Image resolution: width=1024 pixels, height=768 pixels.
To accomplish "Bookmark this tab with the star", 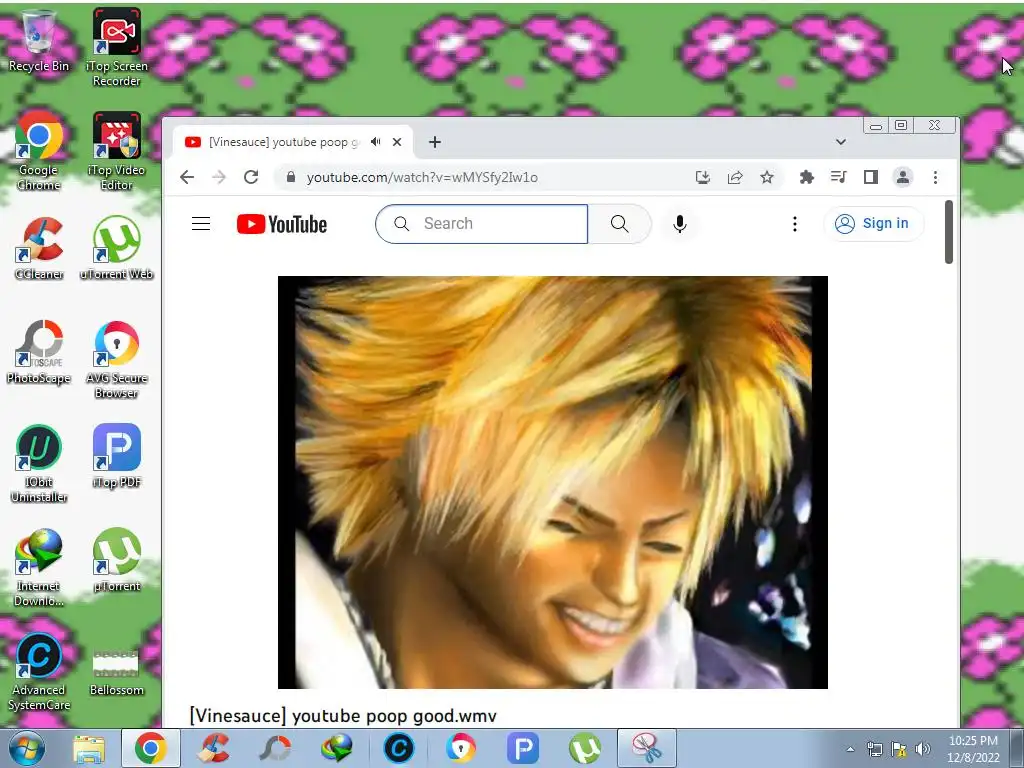I will pos(767,177).
